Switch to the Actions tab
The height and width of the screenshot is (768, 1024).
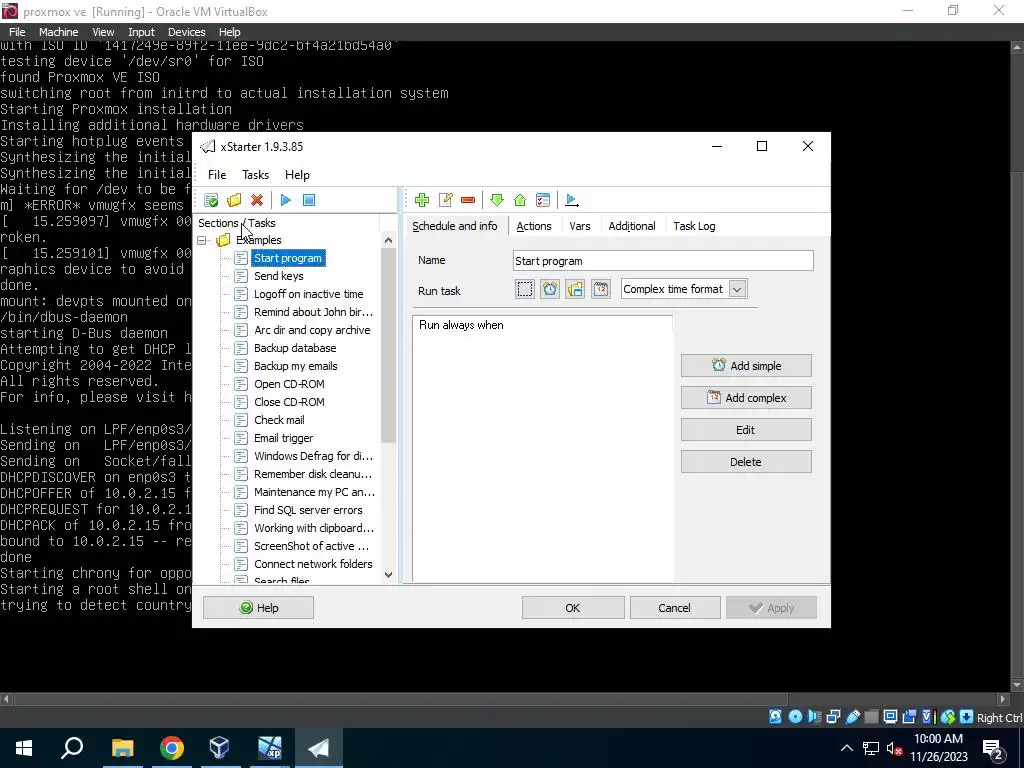(534, 226)
